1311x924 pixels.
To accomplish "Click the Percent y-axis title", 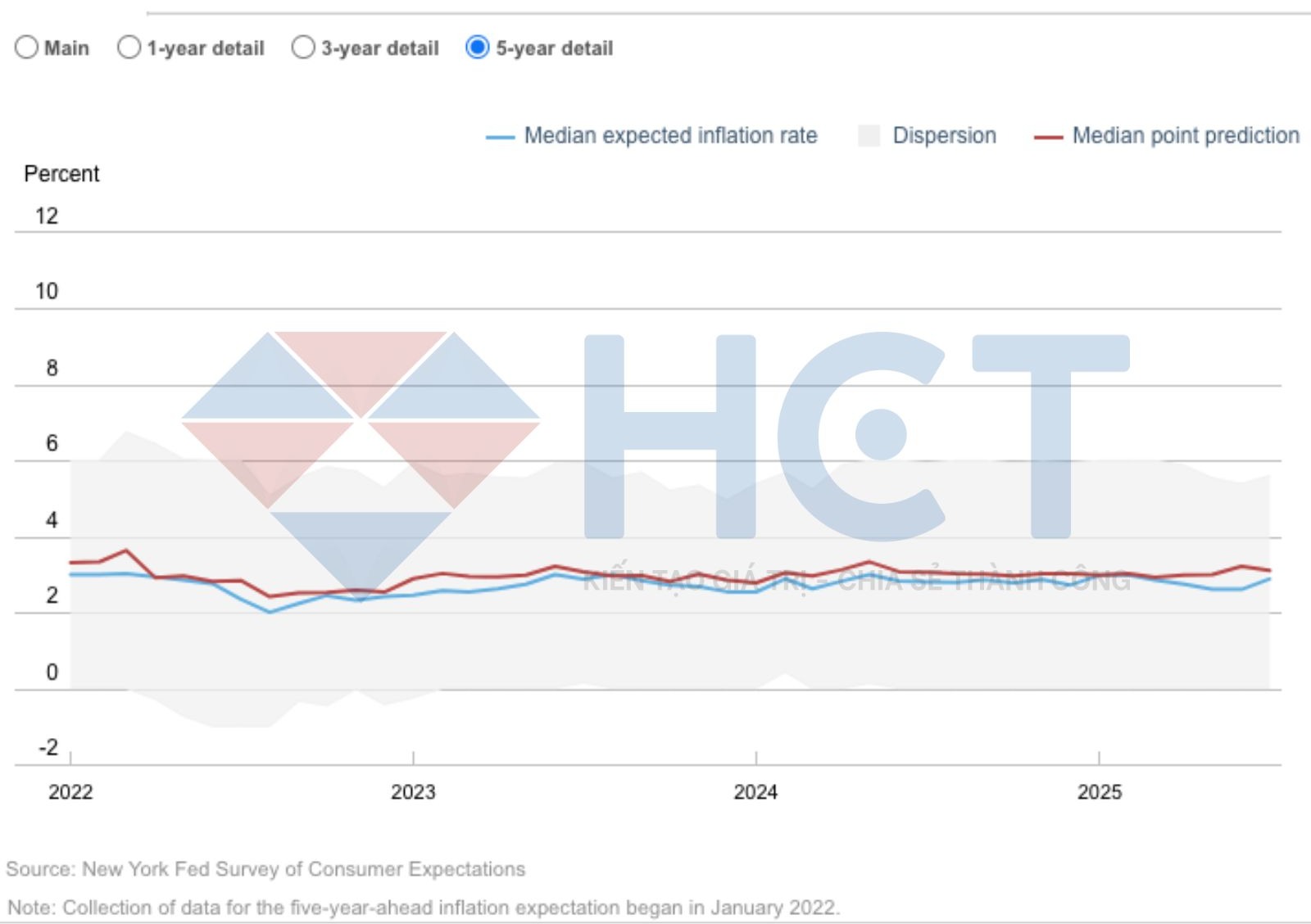I will pyautogui.click(x=61, y=174).
